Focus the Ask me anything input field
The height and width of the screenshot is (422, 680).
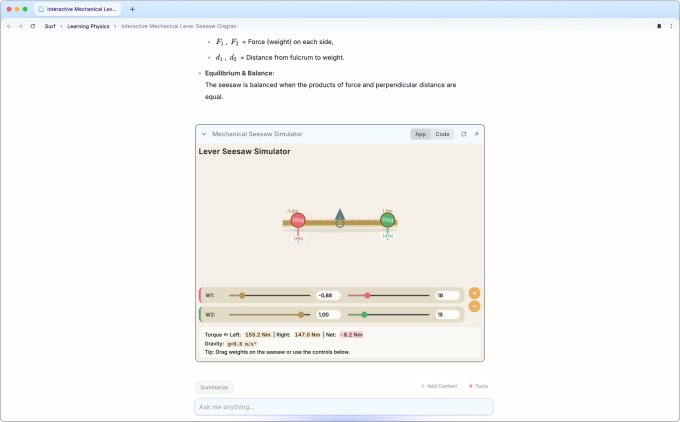click(343, 407)
